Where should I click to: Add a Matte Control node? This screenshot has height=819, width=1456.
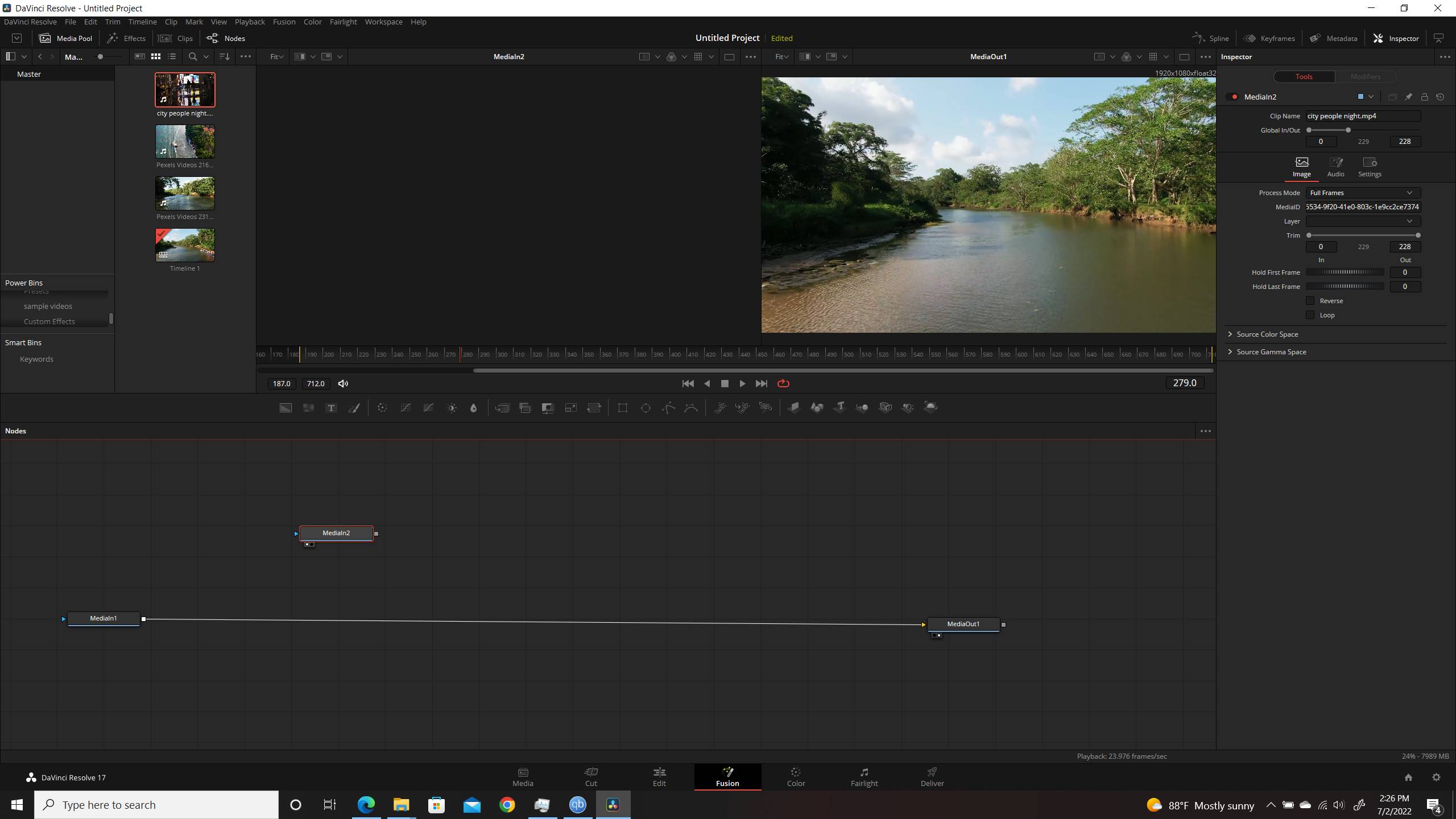(548, 407)
